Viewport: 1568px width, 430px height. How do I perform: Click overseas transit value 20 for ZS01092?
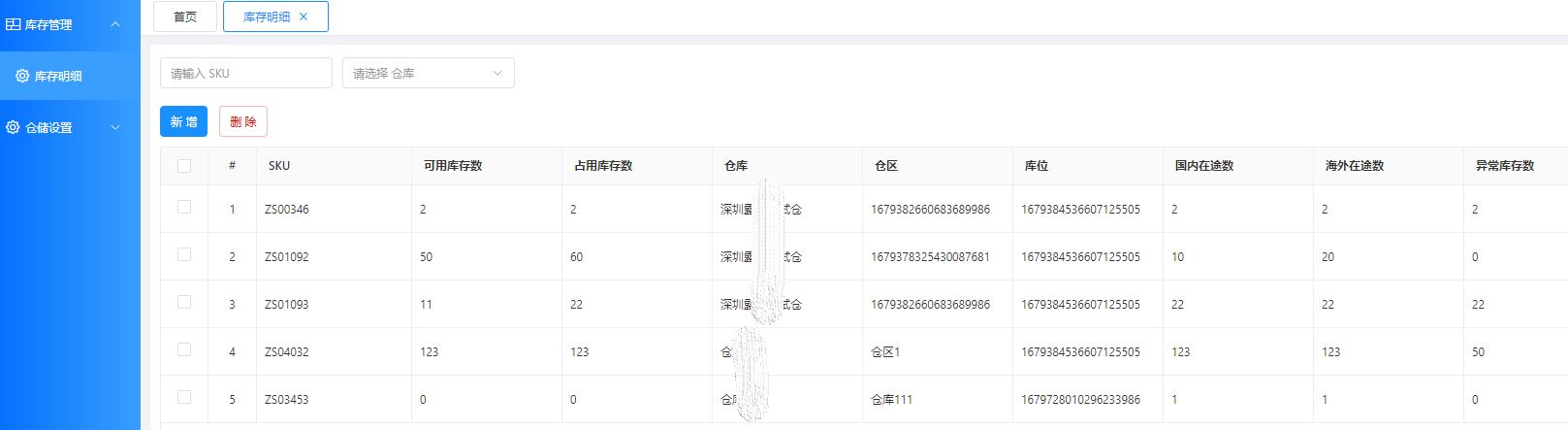click(1328, 257)
